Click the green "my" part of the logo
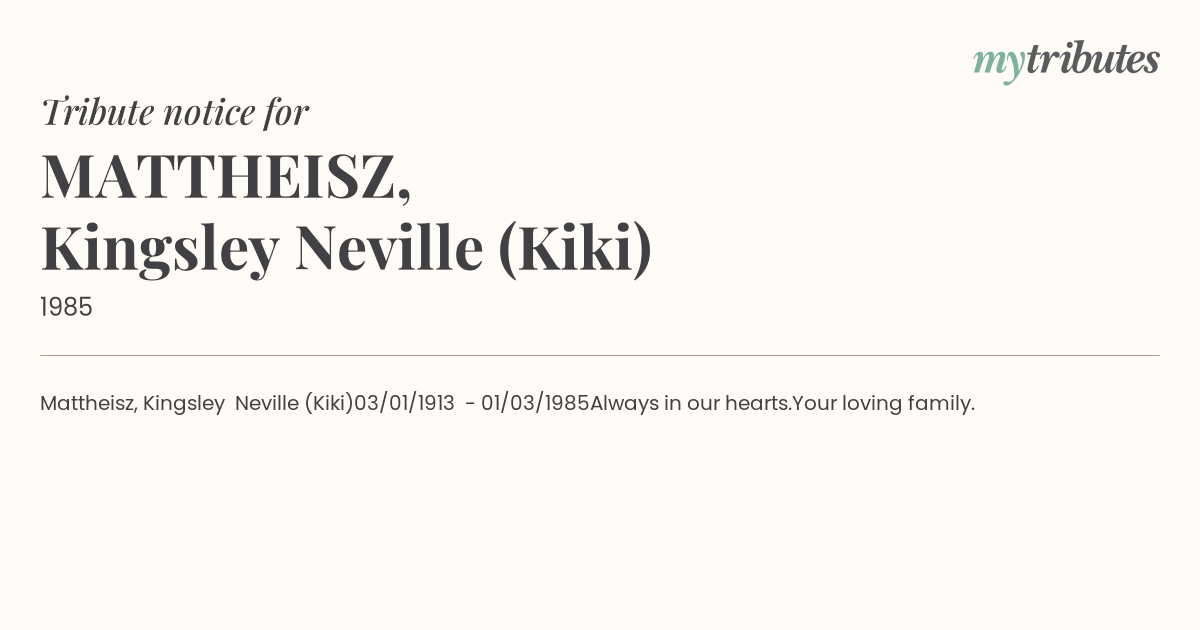The height and width of the screenshot is (630, 1200). coord(998,62)
